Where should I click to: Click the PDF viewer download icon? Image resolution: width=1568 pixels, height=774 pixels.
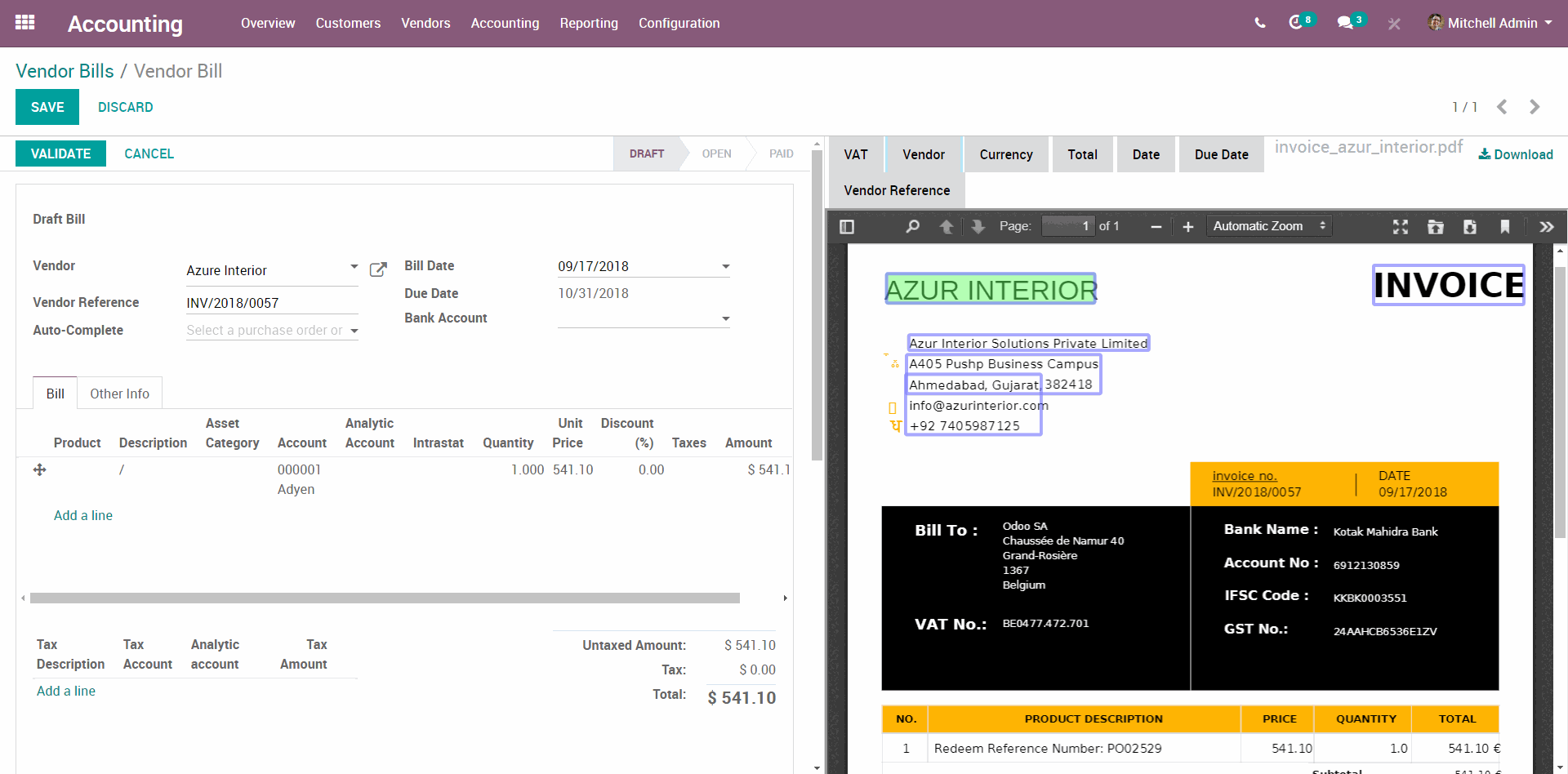1470,226
